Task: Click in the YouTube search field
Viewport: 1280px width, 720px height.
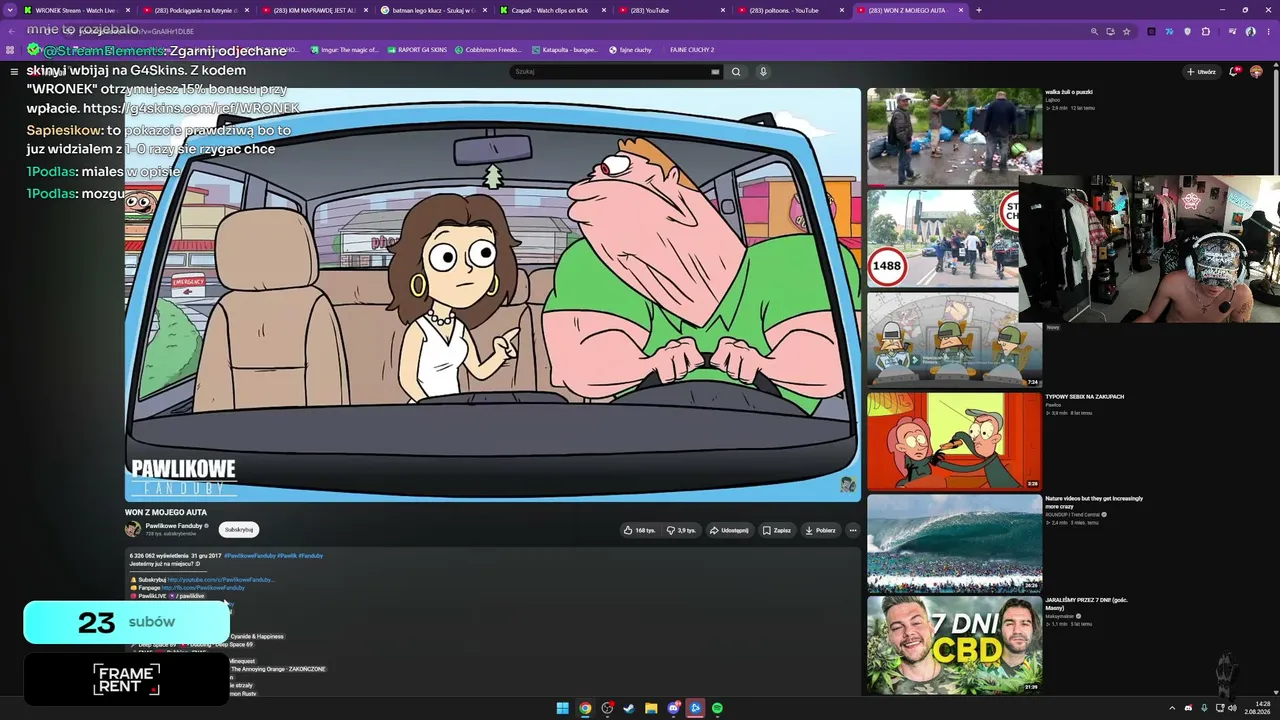Action: tap(610, 72)
